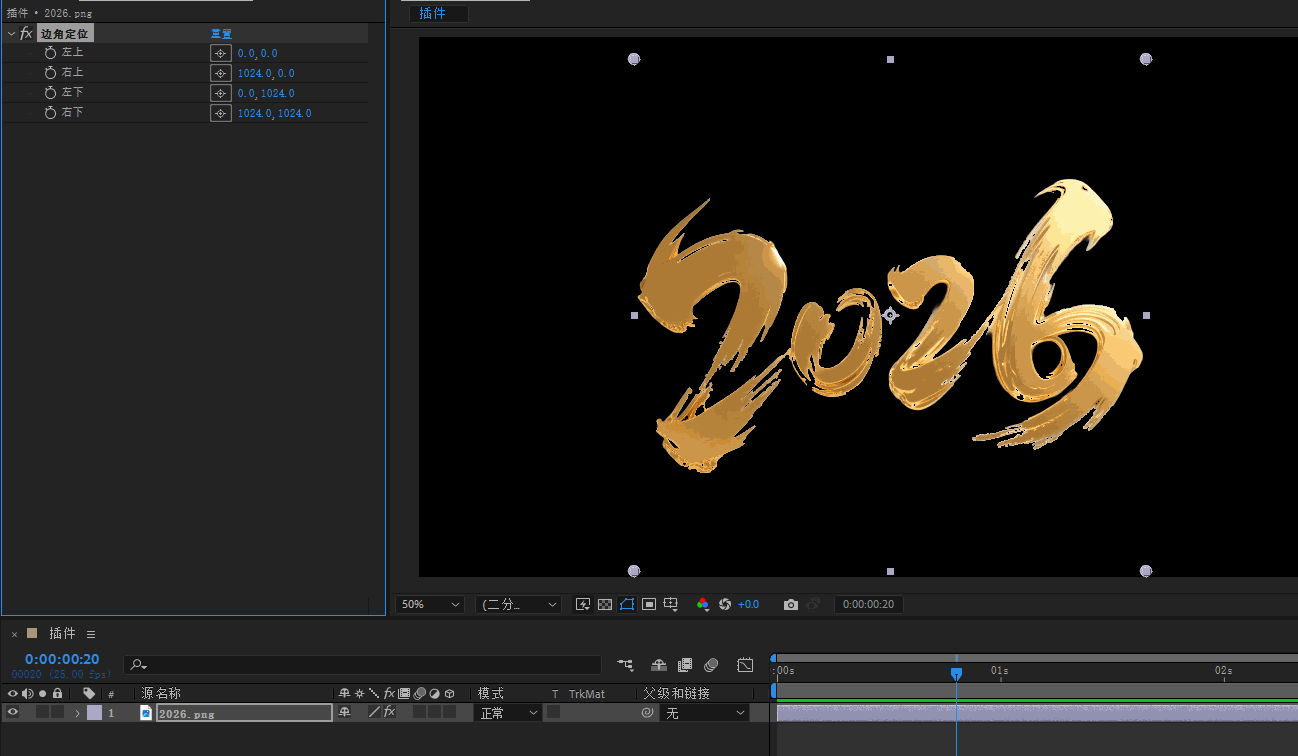Open the graph editor
The image size is (1298, 756).
pos(745,664)
